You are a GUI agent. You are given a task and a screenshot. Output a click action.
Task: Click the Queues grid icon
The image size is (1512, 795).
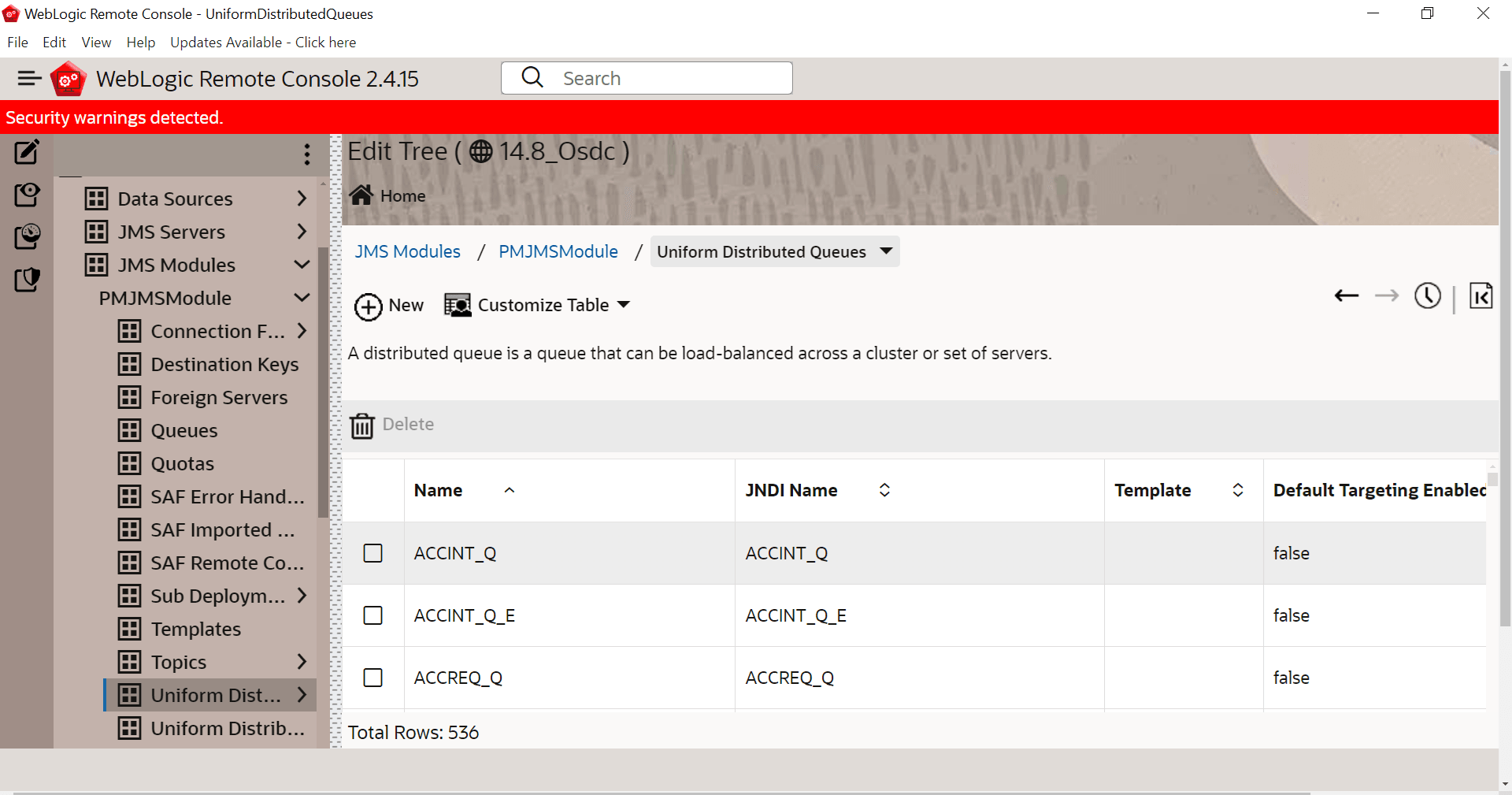130,430
